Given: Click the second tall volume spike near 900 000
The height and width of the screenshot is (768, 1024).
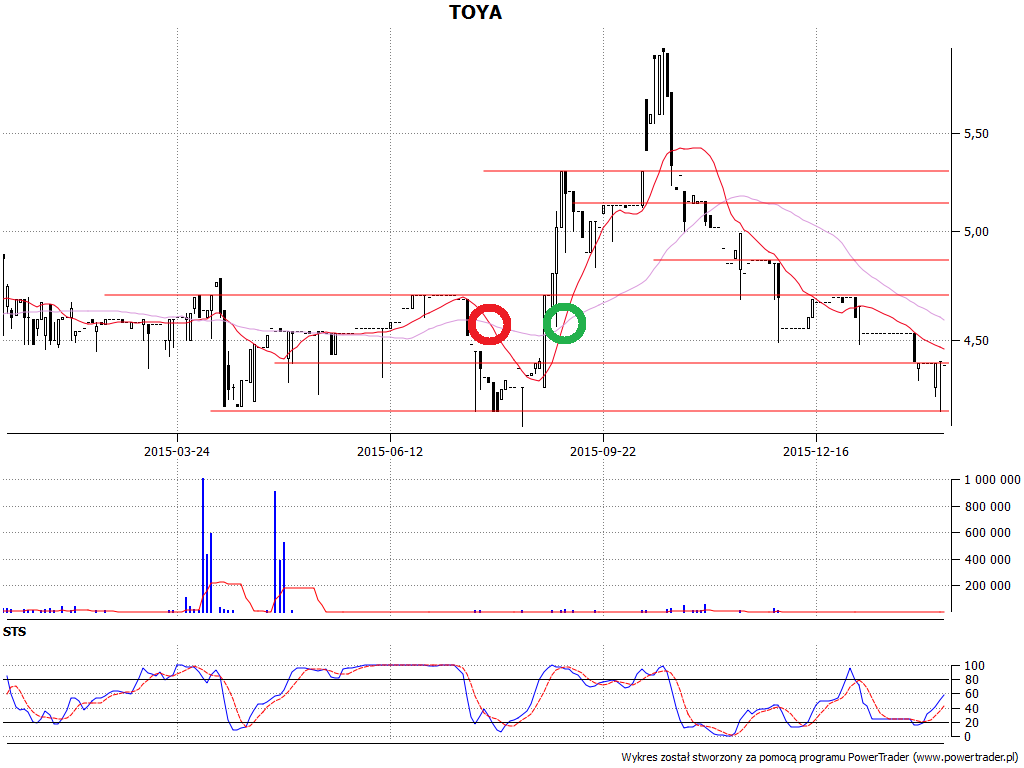Looking at the screenshot, I should tap(275, 552).
